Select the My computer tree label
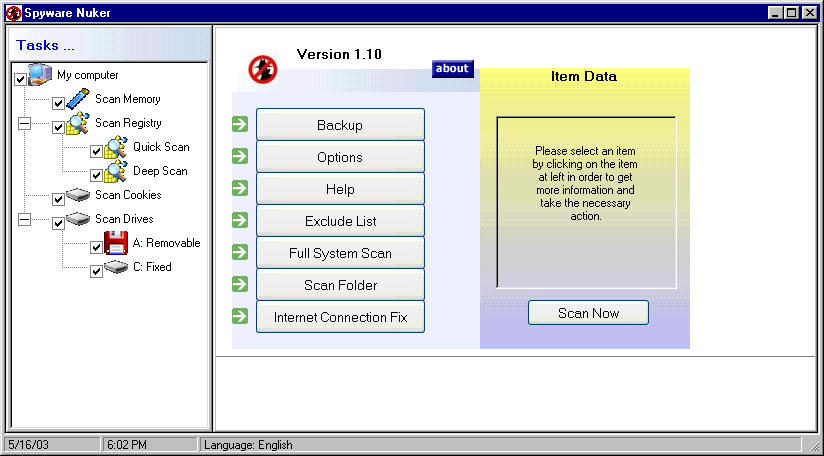 (88, 75)
